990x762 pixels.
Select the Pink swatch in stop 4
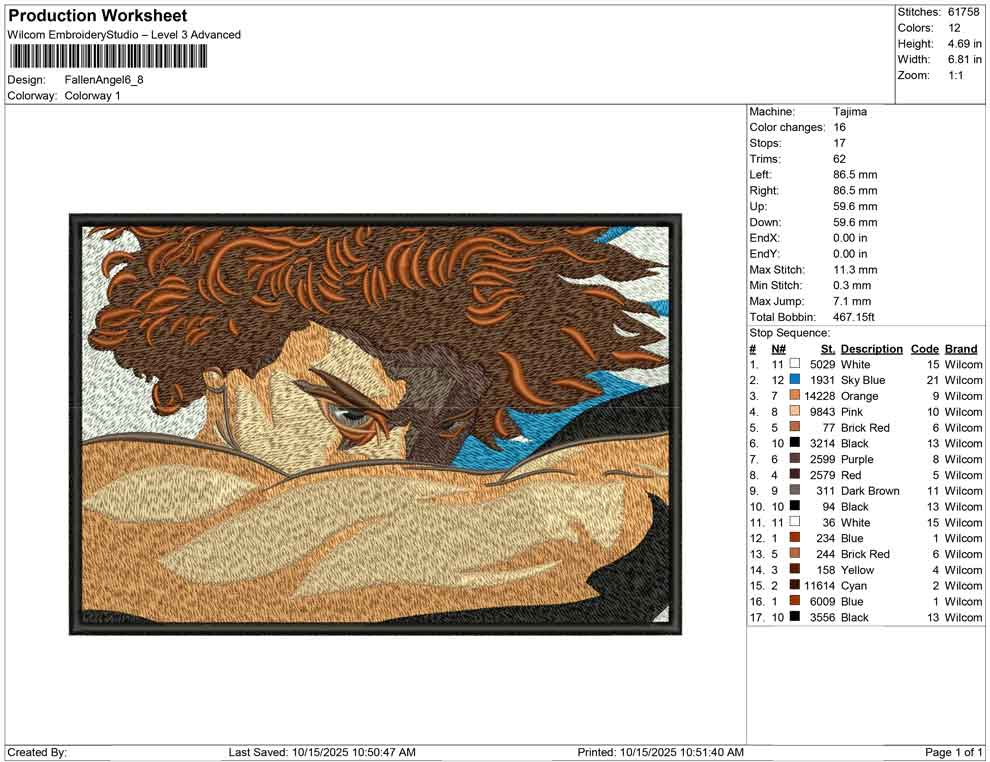795,412
